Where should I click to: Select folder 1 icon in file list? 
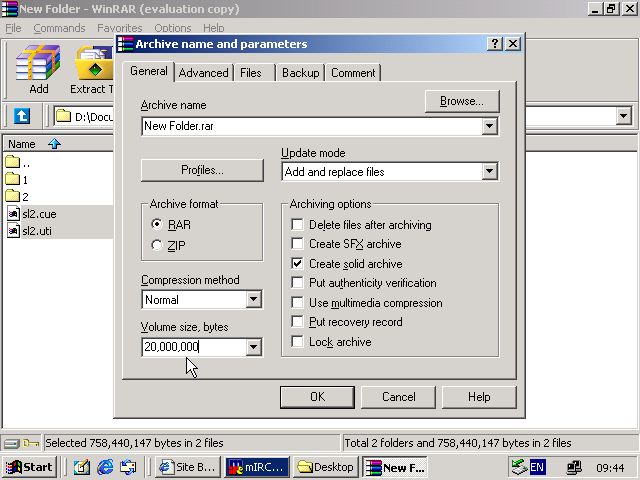[13, 179]
